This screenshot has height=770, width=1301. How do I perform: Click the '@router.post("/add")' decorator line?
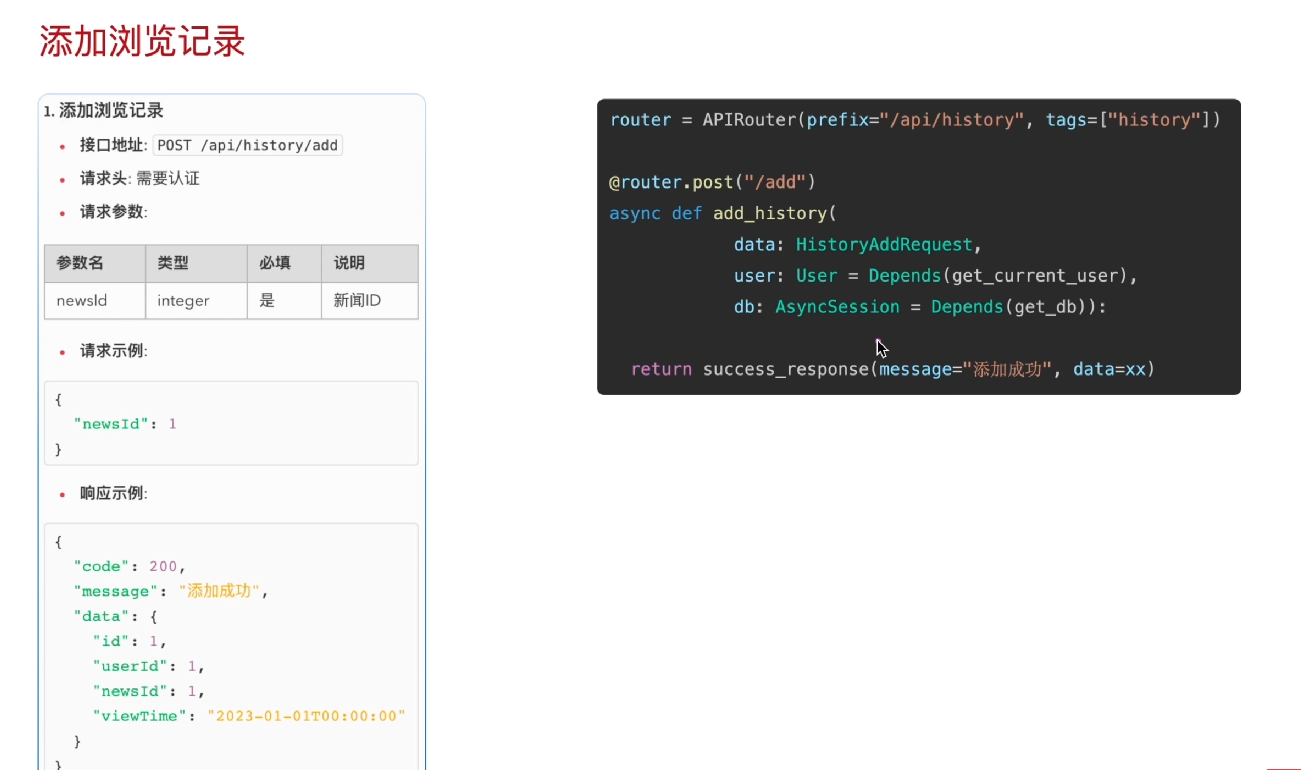tap(712, 182)
